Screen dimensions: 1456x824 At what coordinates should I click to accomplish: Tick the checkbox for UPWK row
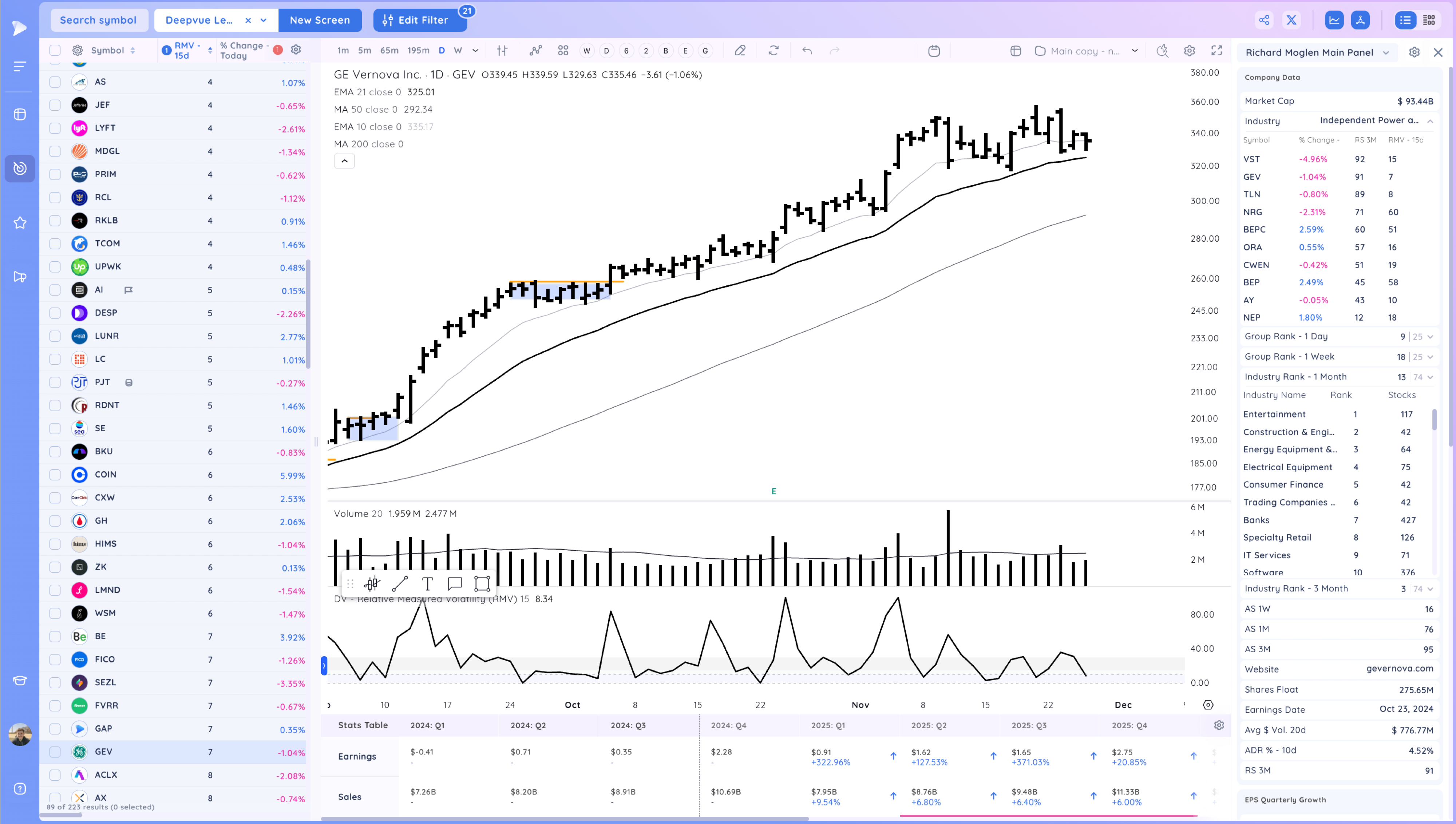click(55, 266)
